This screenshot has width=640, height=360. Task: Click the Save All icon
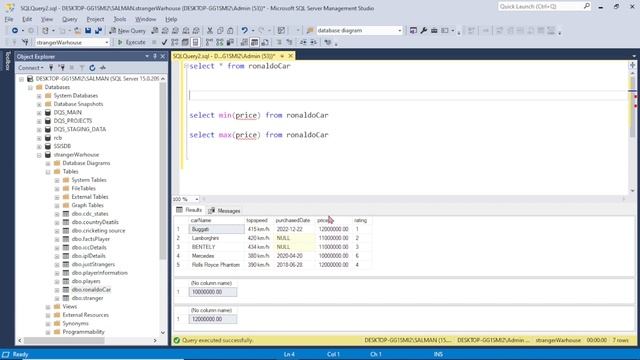coord(98,31)
